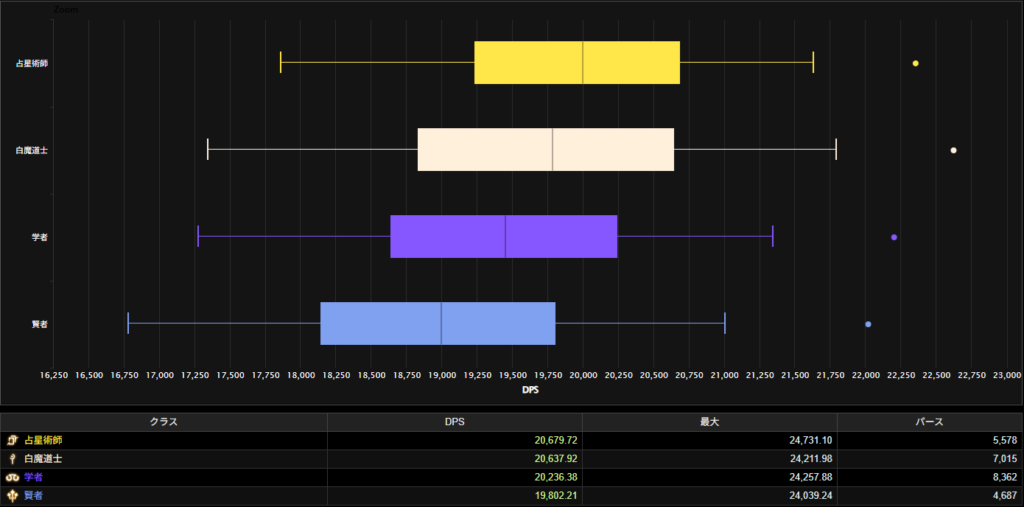The width and height of the screenshot is (1024, 507).
Task: Sort the table by the パース column header
Action: coord(929,422)
